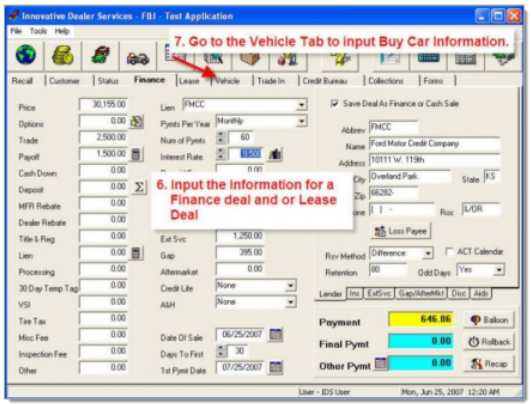Click the Retention field
Viewport: 531px width, 404px height.
388,270
